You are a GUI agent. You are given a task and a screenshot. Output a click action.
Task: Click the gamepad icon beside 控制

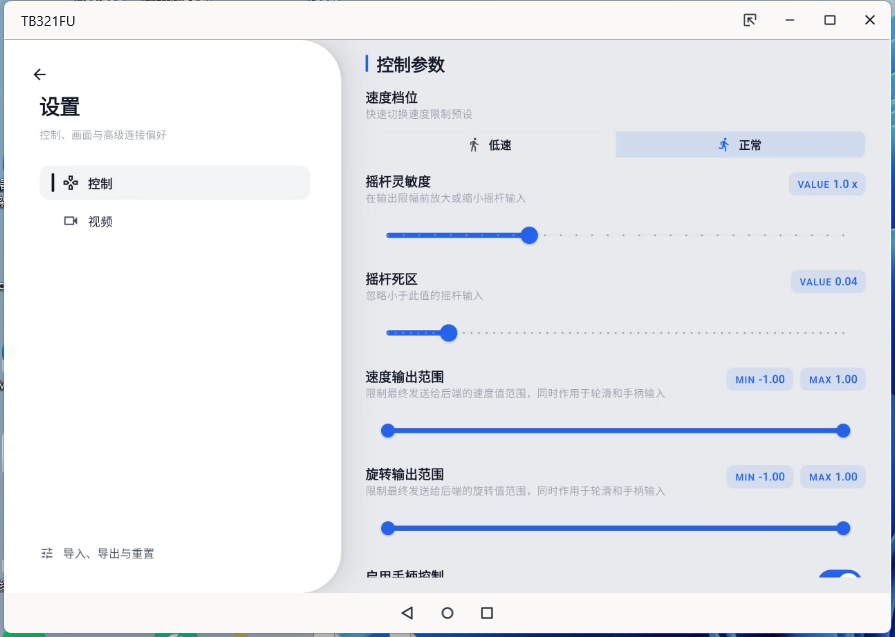[71, 183]
